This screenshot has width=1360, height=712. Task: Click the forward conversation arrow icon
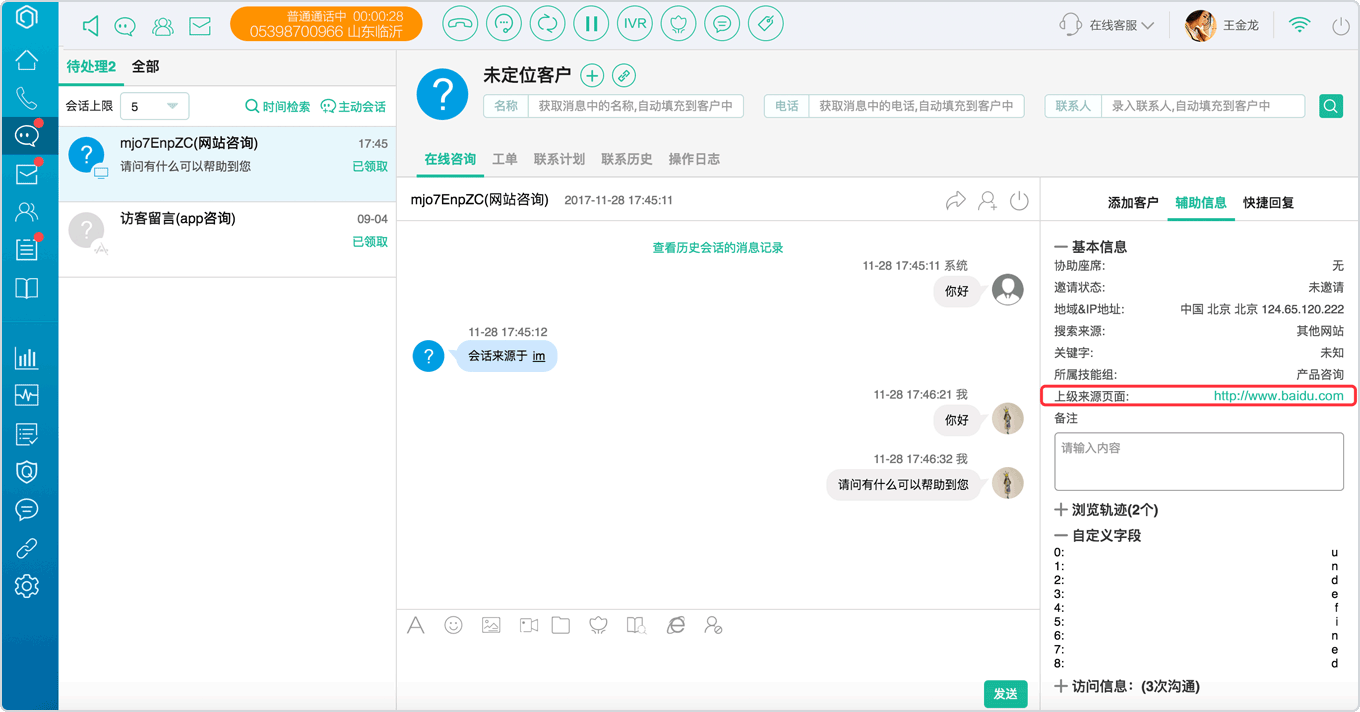tap(956, 201)
